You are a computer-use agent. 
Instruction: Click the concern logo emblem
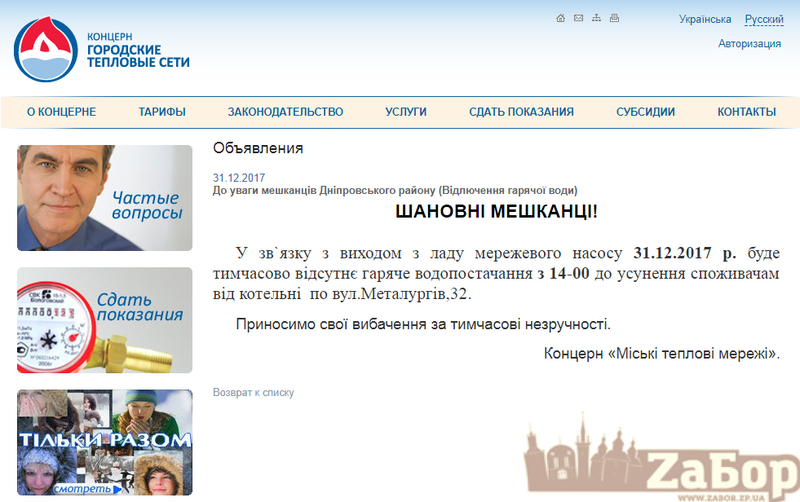point(46,49)
